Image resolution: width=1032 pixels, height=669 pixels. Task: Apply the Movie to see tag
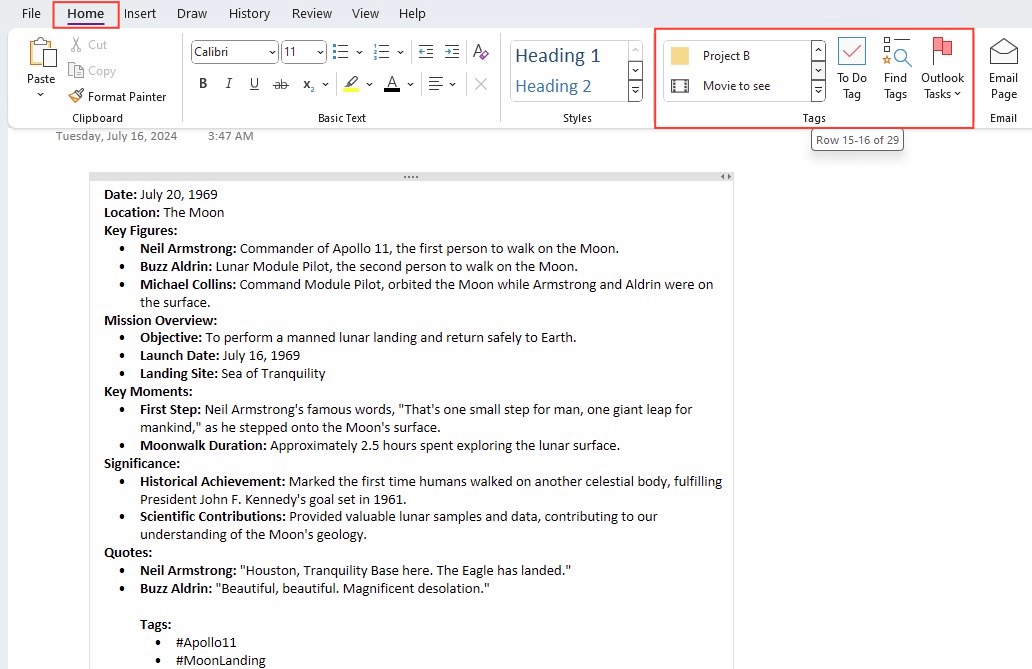pos(737,86)
